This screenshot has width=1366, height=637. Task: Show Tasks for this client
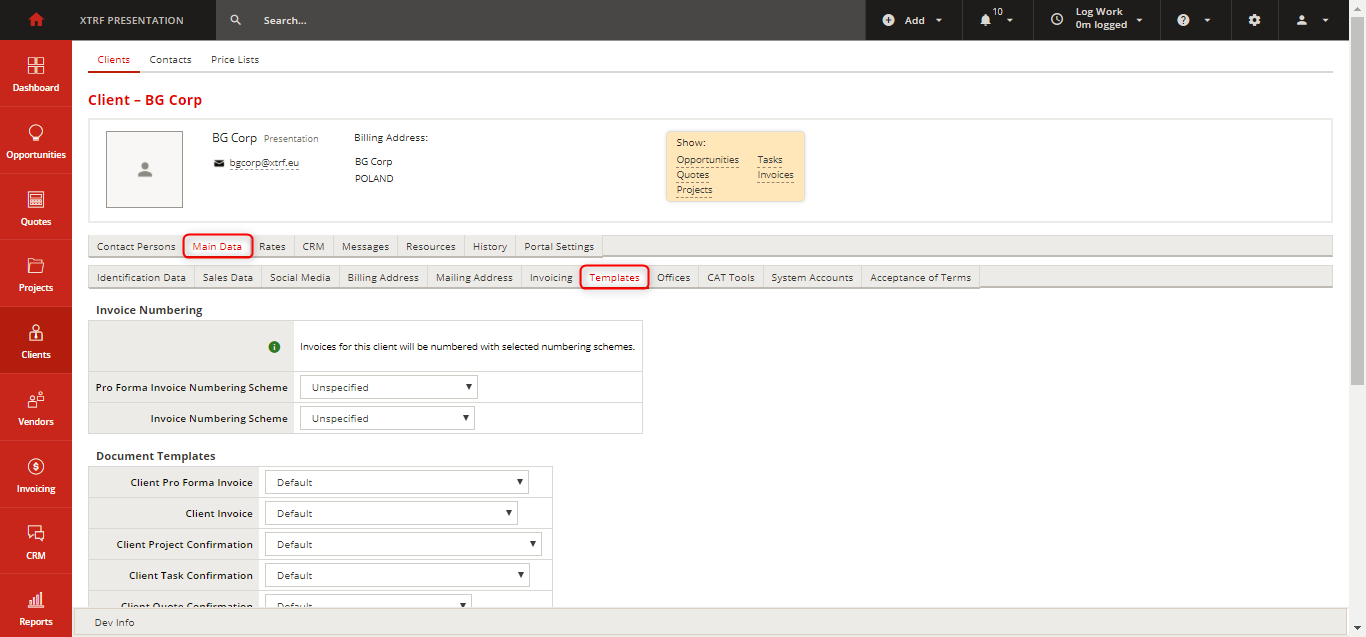click(770, 160)
